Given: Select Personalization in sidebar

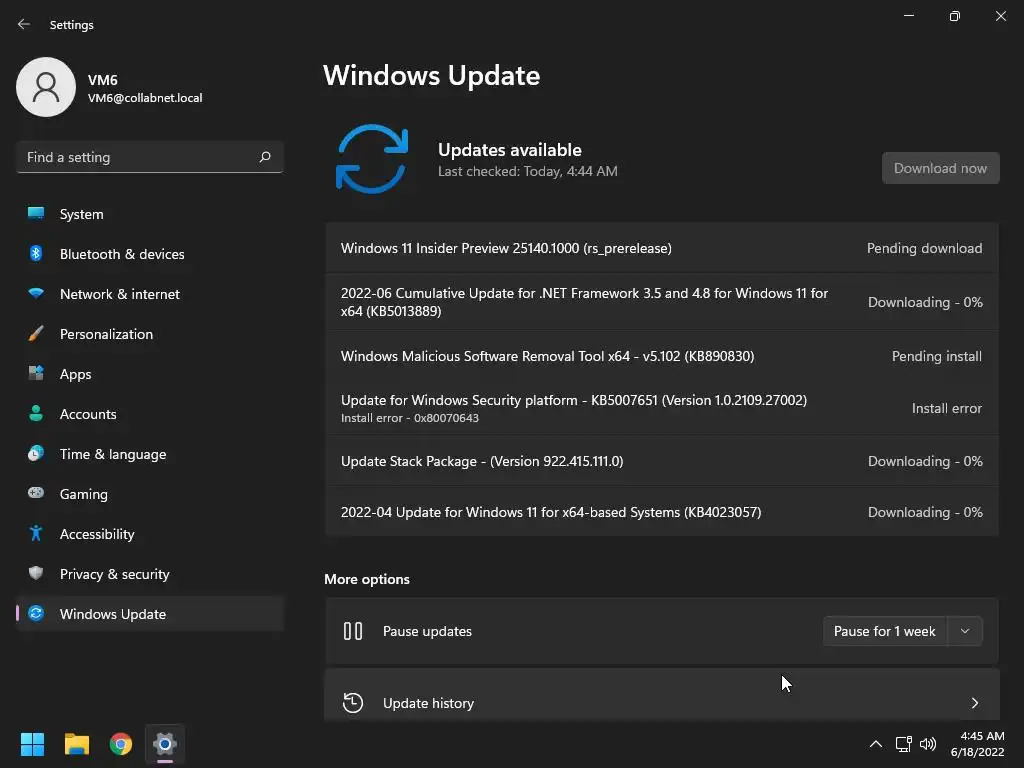Looking at the screenshot, I should point(150,334).
